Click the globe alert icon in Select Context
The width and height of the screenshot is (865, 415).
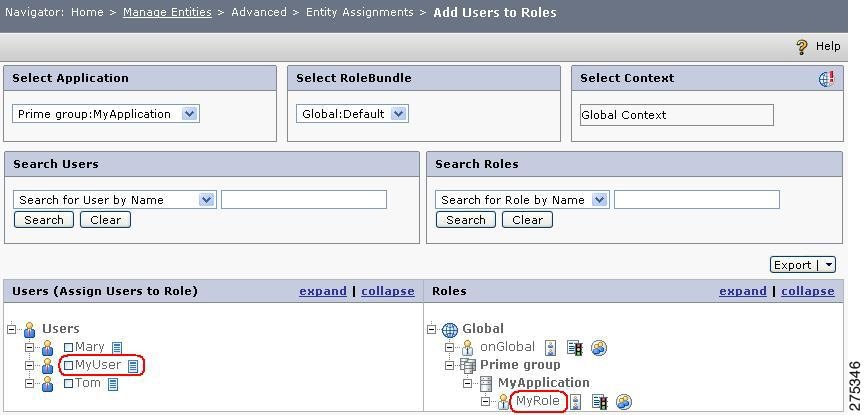[826, 79]
